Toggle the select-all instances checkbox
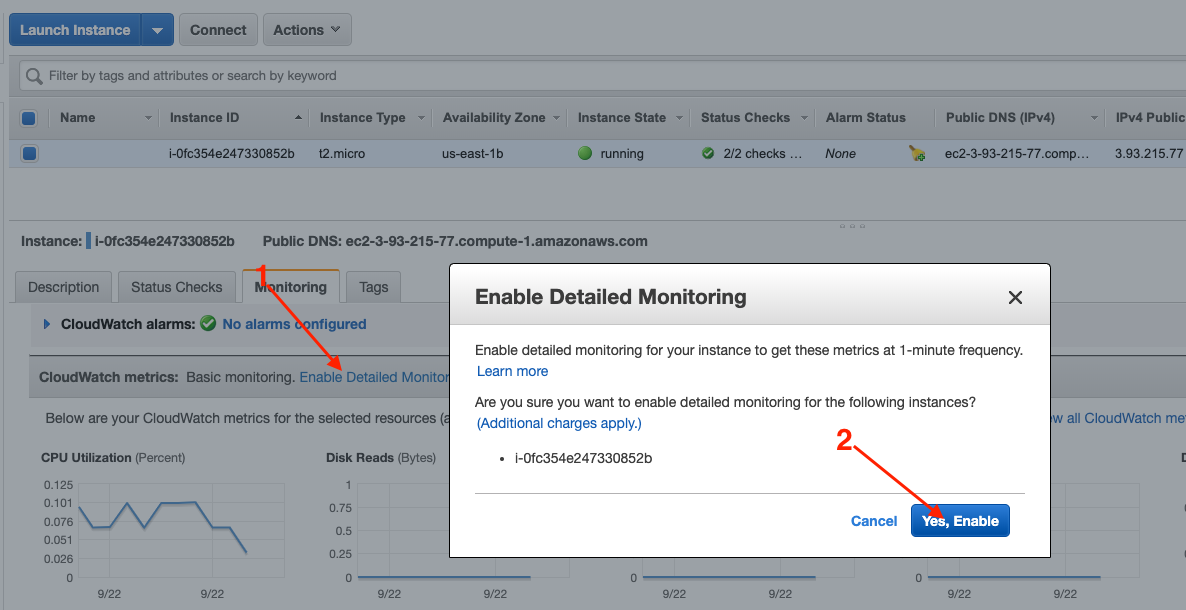Image resolution: width=1186 pixels, height=610 pixels. pyautogui.click(x=29, y=118)
